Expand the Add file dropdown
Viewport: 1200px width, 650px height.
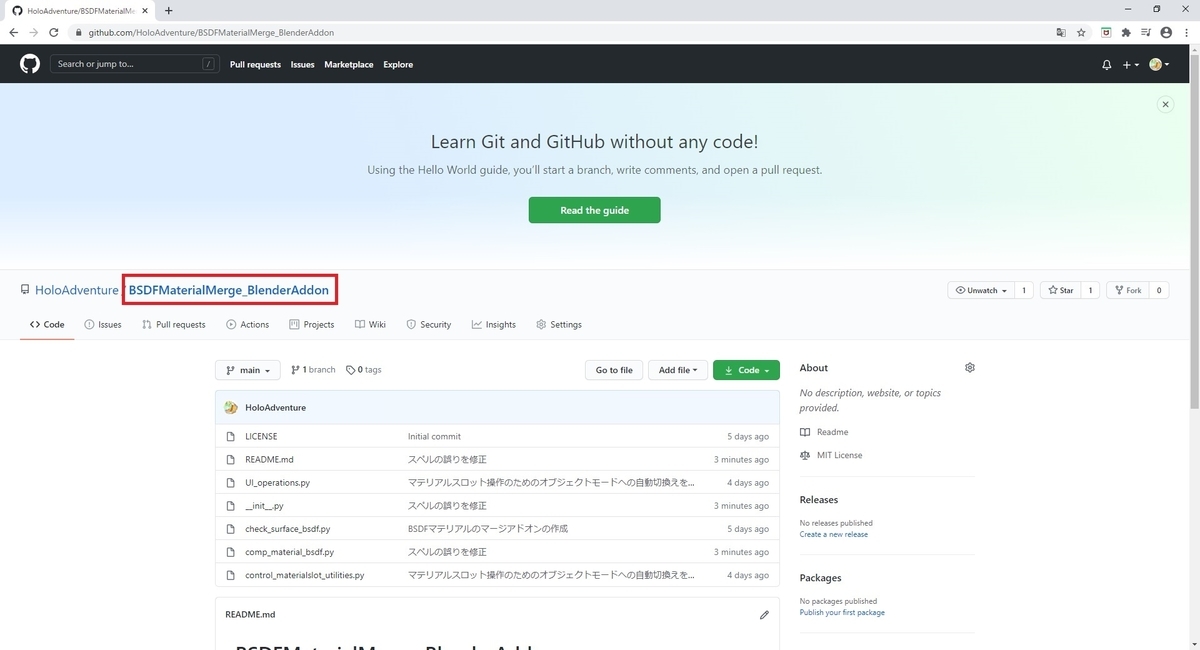point(678,370)
